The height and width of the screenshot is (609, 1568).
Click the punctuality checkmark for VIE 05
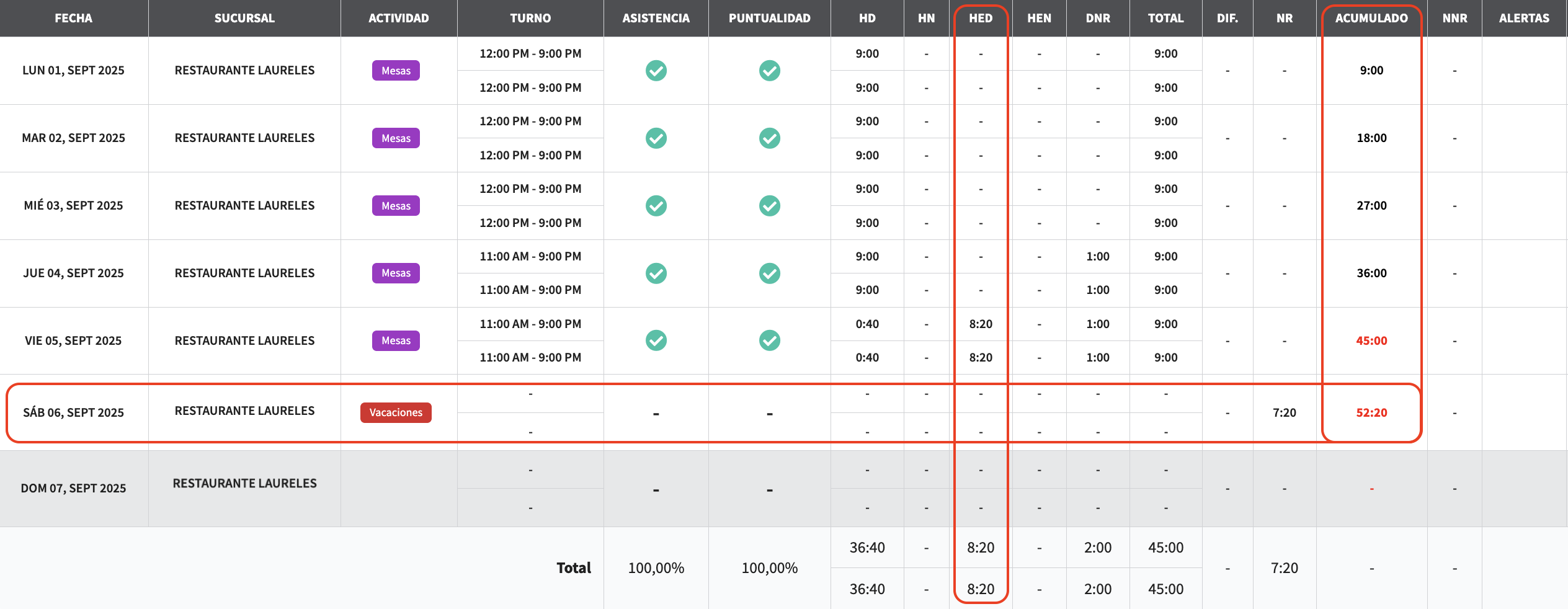click(x=769, y=340)
